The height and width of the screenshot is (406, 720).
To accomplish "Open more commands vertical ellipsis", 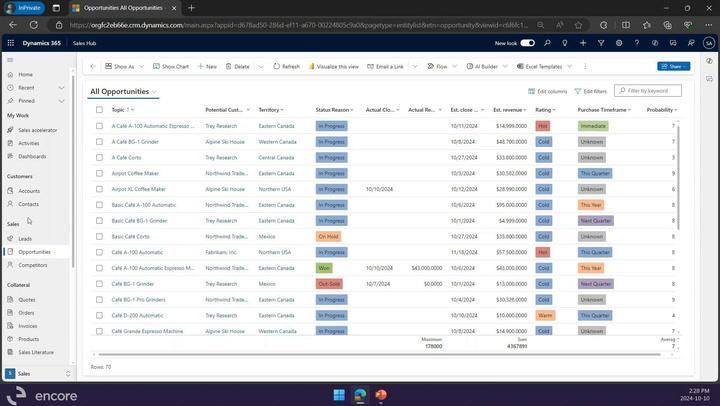I will (x=585, y=66).
